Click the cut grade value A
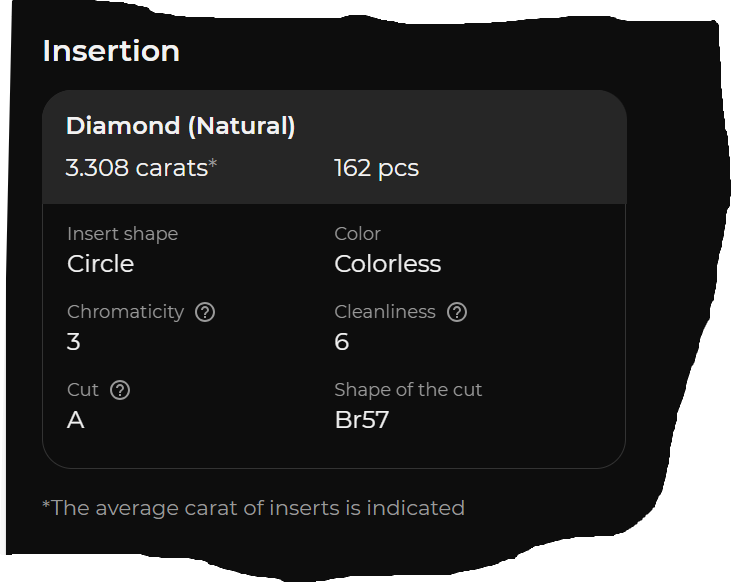The width and height of the screenshot is (731, 582). point(75,420)
